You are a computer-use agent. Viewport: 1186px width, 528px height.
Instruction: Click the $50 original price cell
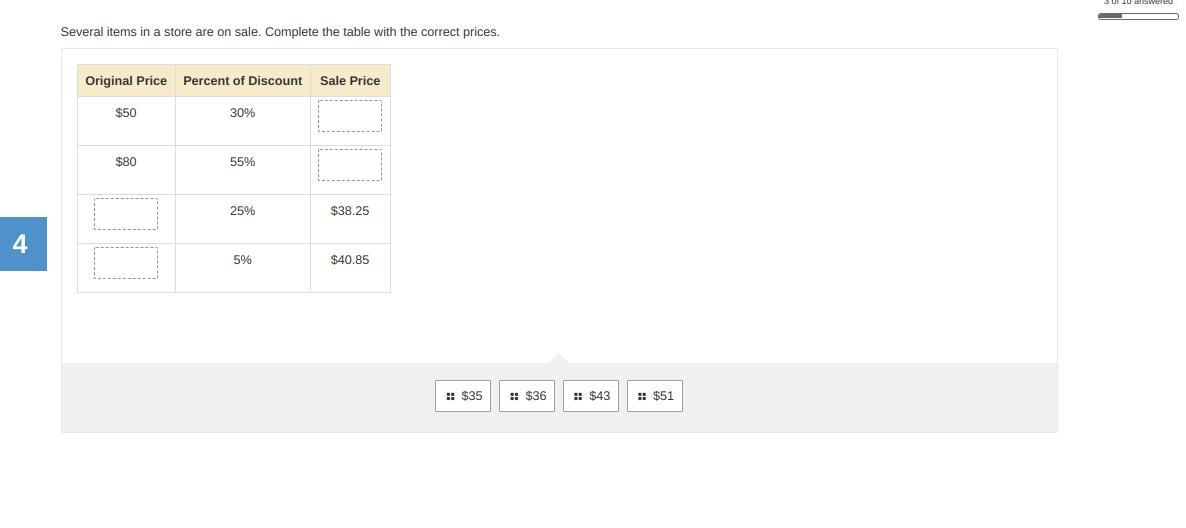point(126,113)
